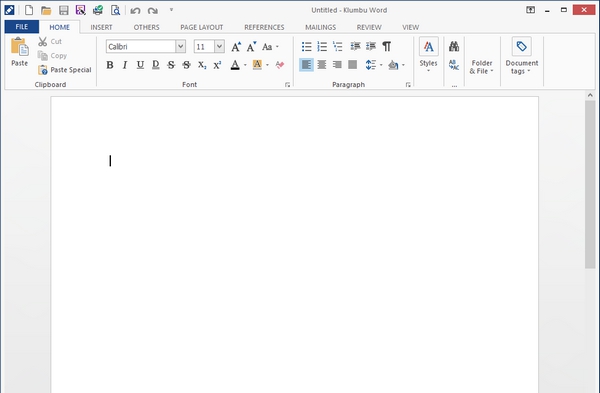
Task: Click the Save As icon in quick toolbar
Action: (80, 10)
